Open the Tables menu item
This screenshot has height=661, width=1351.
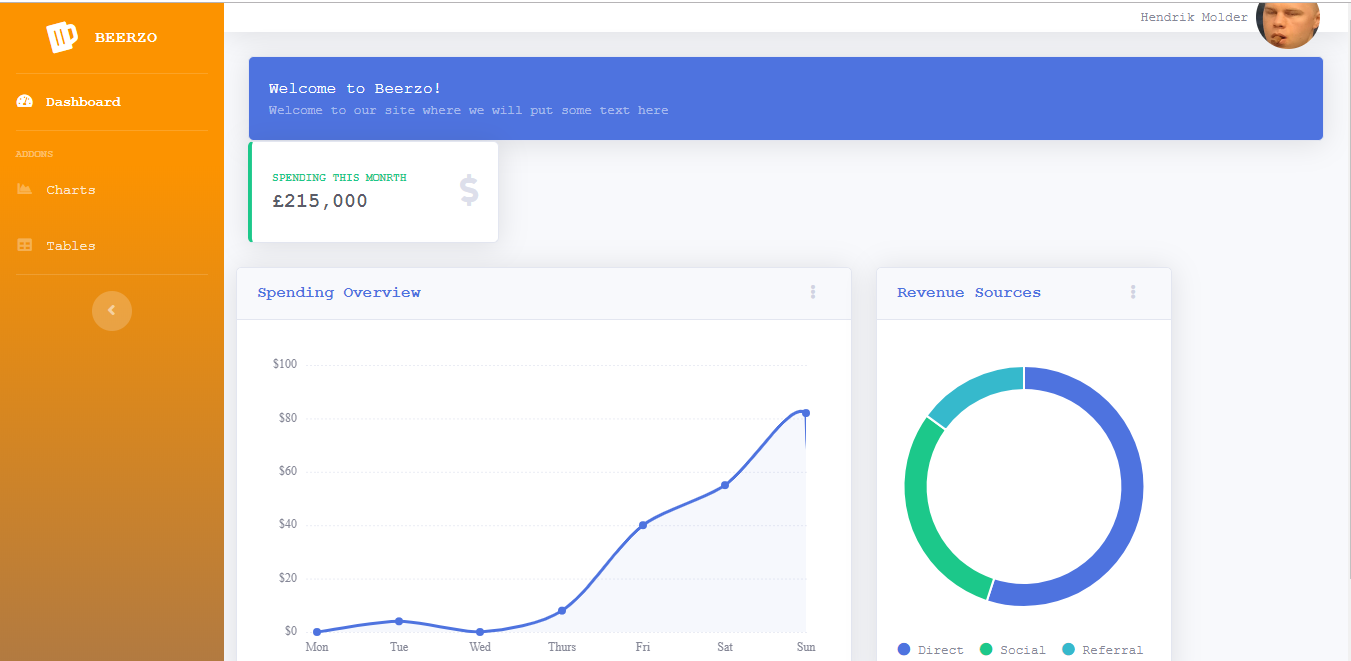[x=112, y=245]
